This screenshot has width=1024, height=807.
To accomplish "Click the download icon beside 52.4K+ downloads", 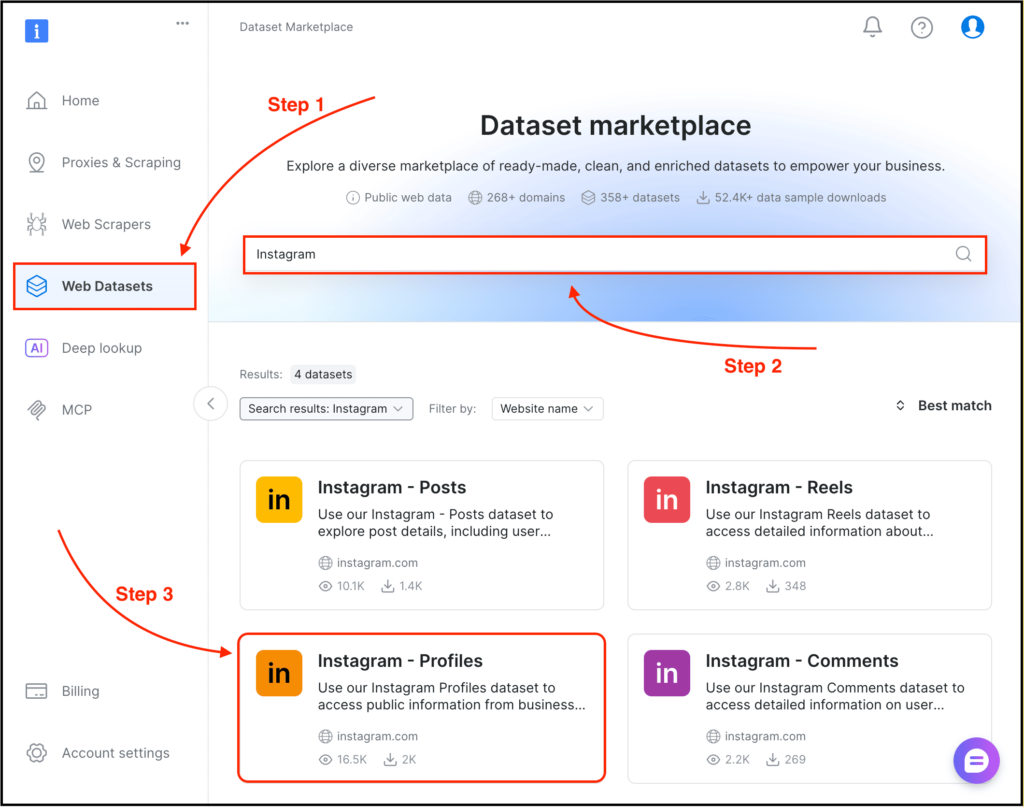I will (x=703, y=198).
